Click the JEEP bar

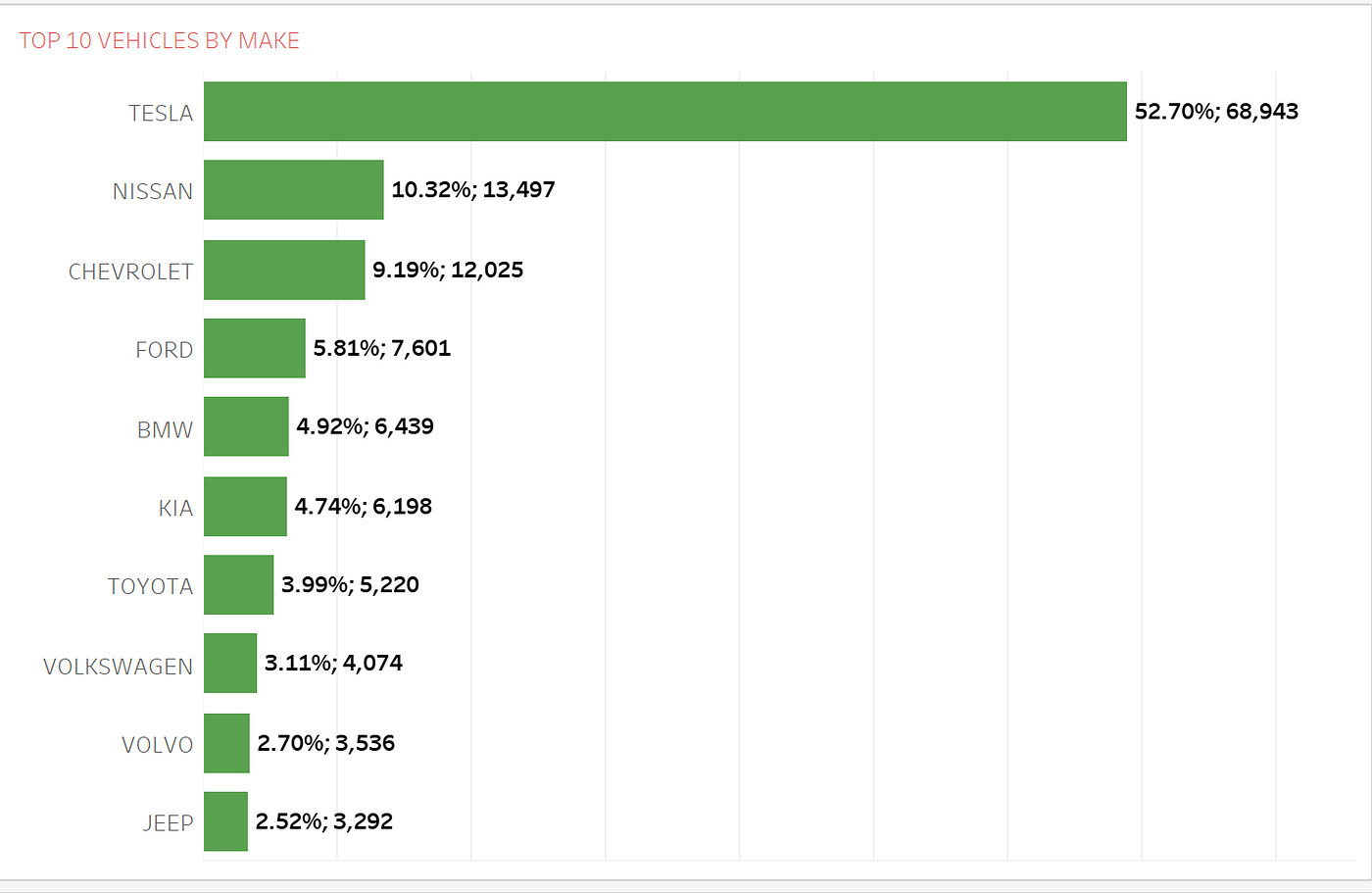point(225,821)
